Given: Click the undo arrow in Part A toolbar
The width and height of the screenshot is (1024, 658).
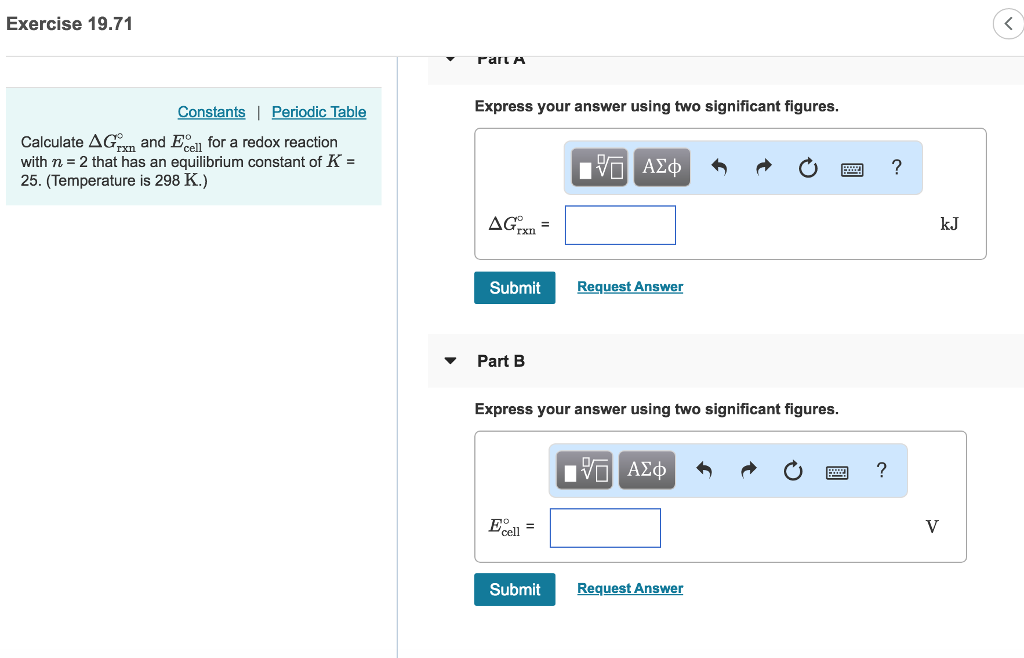Looking at the screenshot, I should tap(722, 167).
